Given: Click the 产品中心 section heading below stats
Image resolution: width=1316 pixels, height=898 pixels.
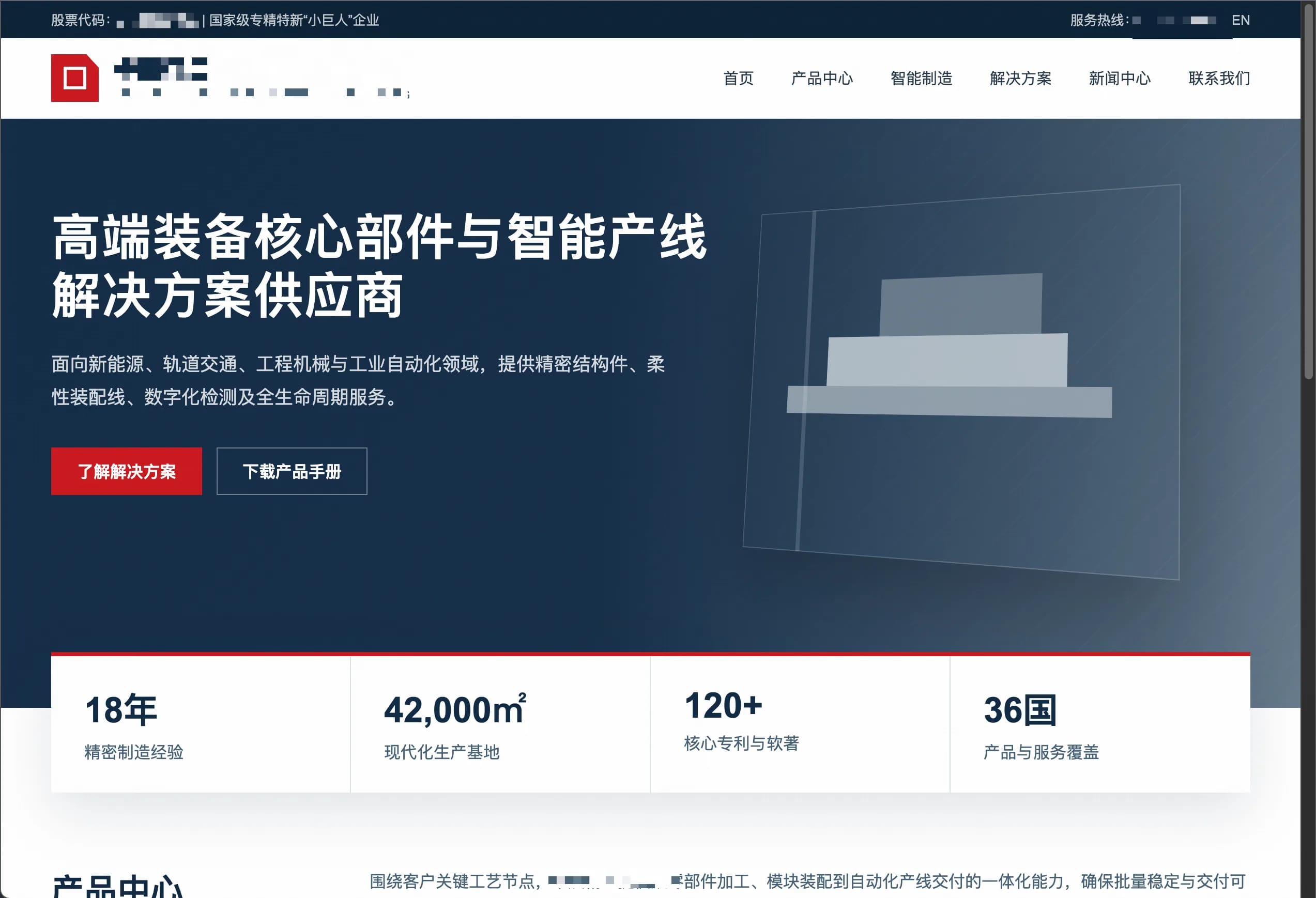Looking at the screenshot, I should click(118, 887).
